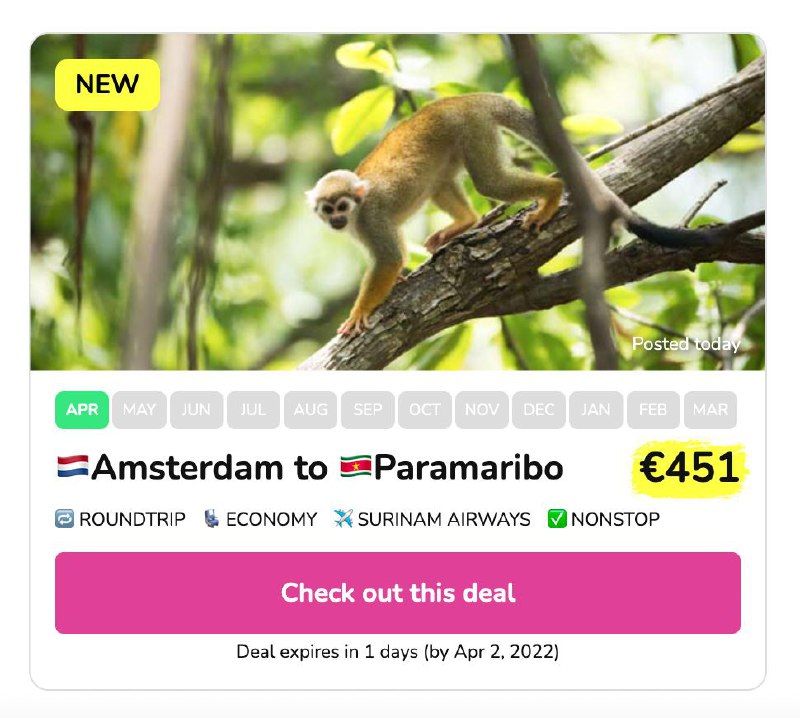
Task: Select the AUG month tab
Action: (310, 410)
